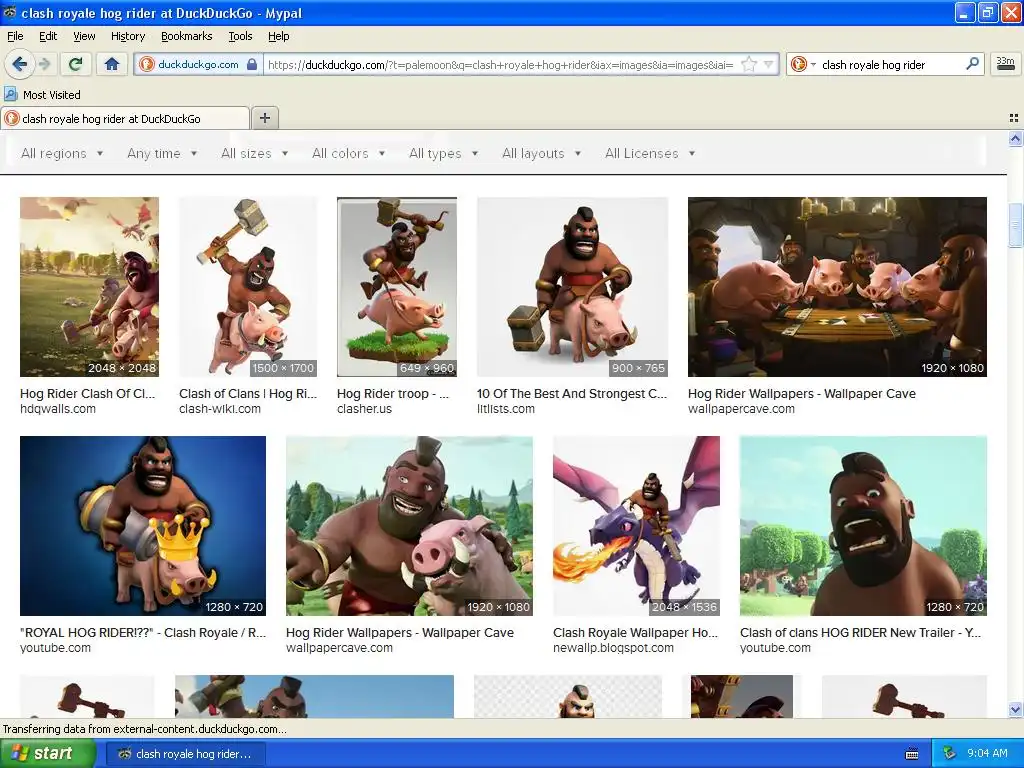Viewport: 1024px width, 768px height.
Task: Open the Tools menu
Action: tap(240, 36)
